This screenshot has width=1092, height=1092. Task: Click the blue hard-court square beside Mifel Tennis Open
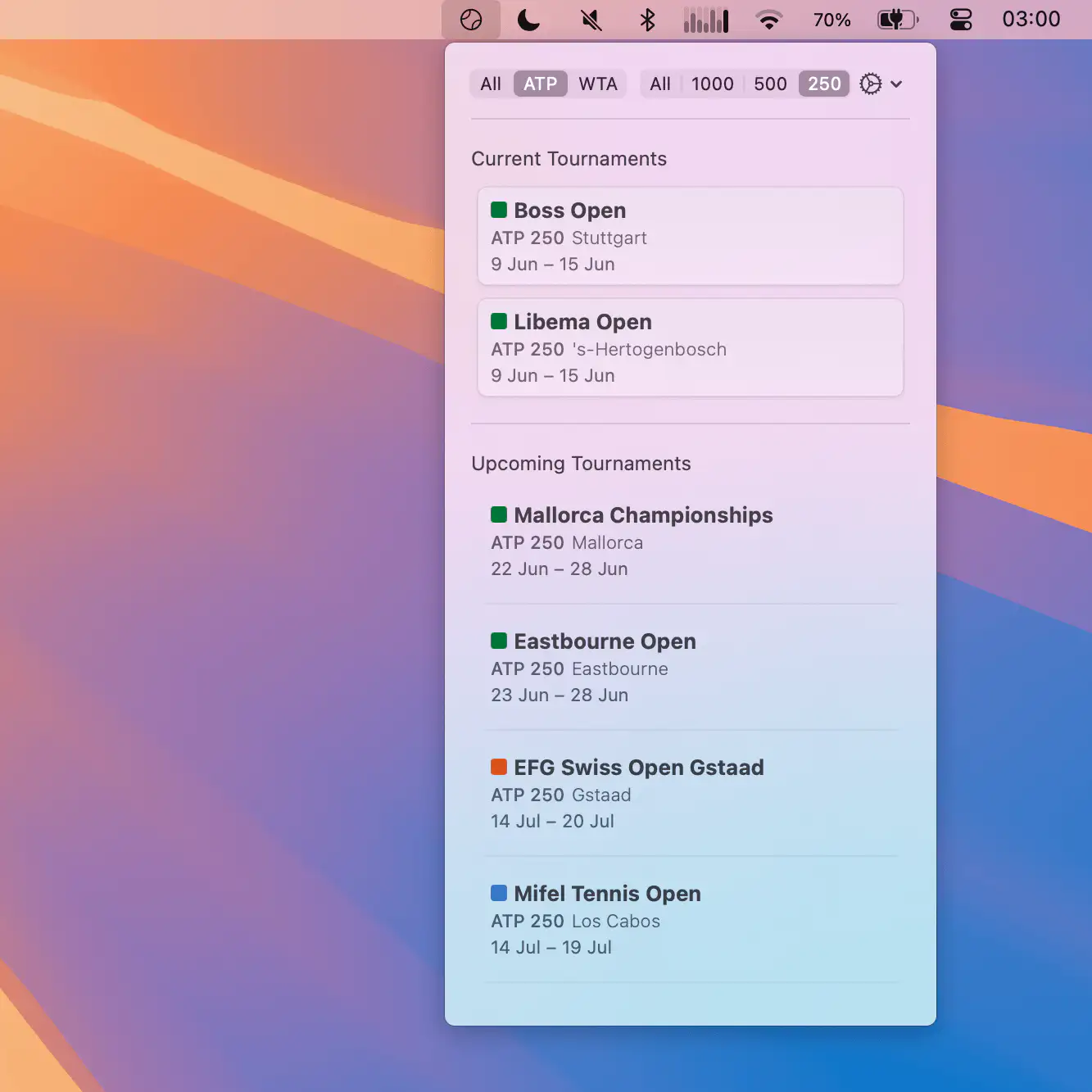tap(499, 893)
